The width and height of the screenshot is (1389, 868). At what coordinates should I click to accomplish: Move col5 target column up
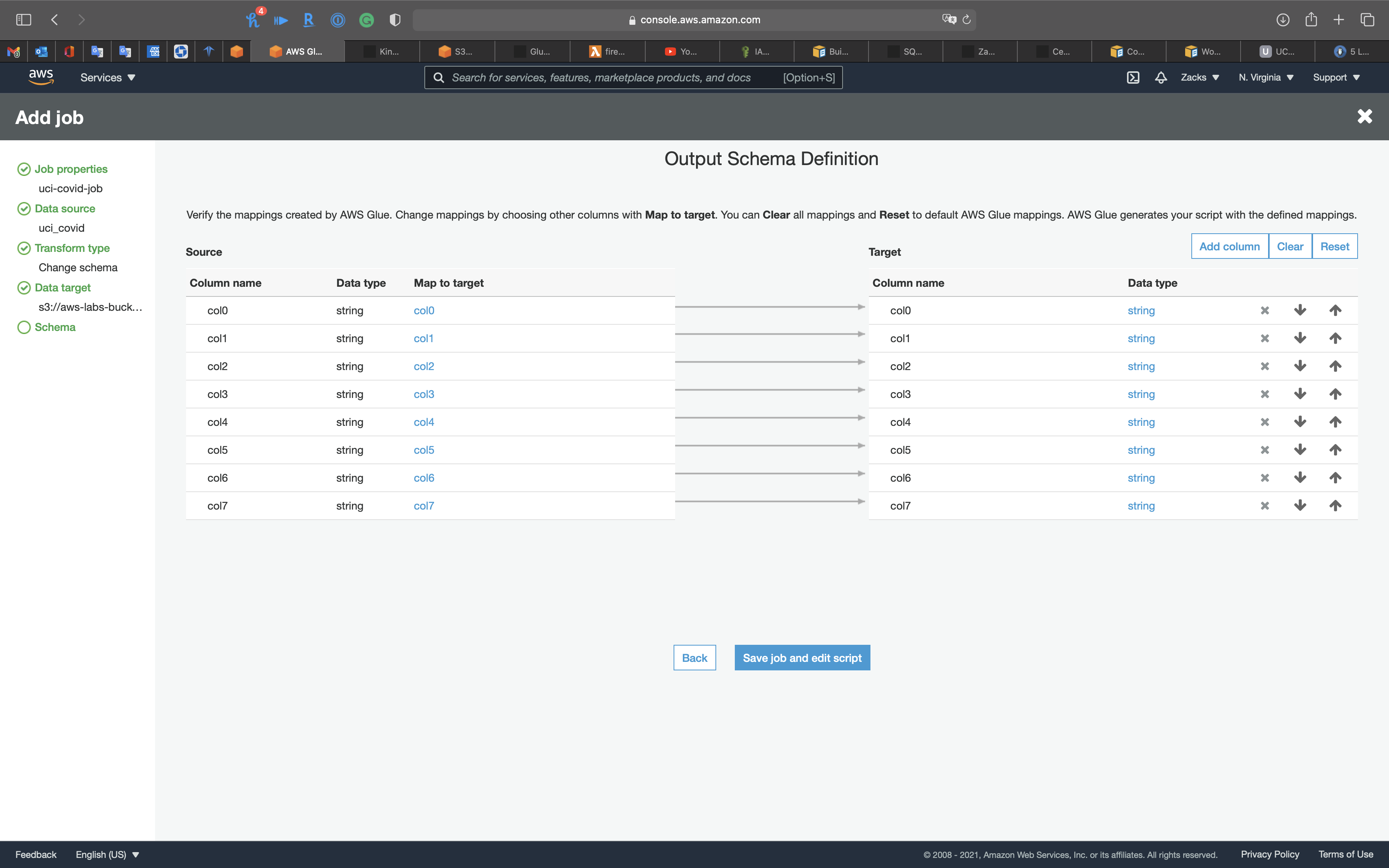click(x=1335, y=450)
